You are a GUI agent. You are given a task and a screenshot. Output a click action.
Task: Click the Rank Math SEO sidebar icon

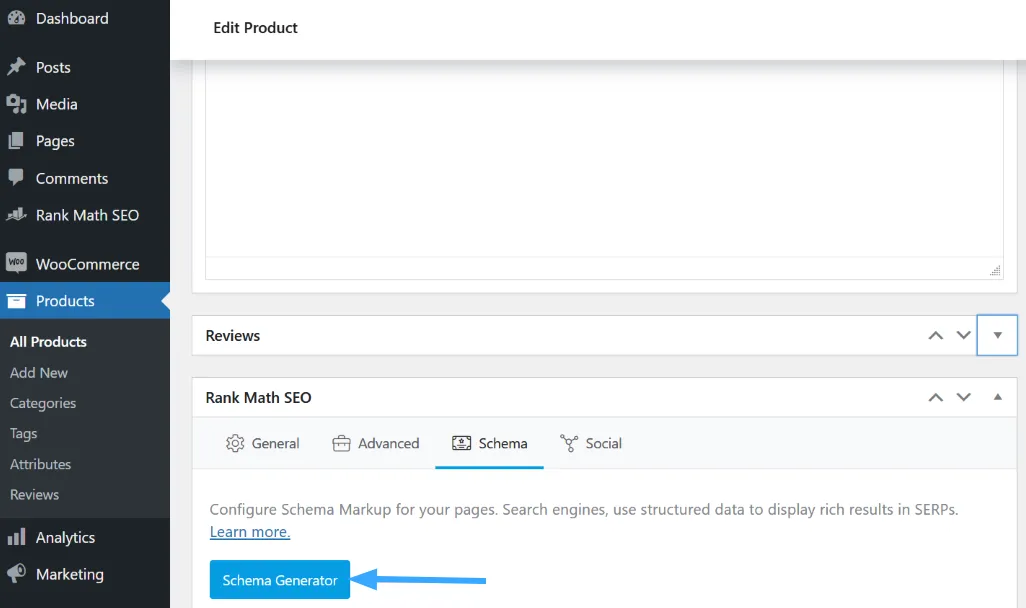pos(16,215)
